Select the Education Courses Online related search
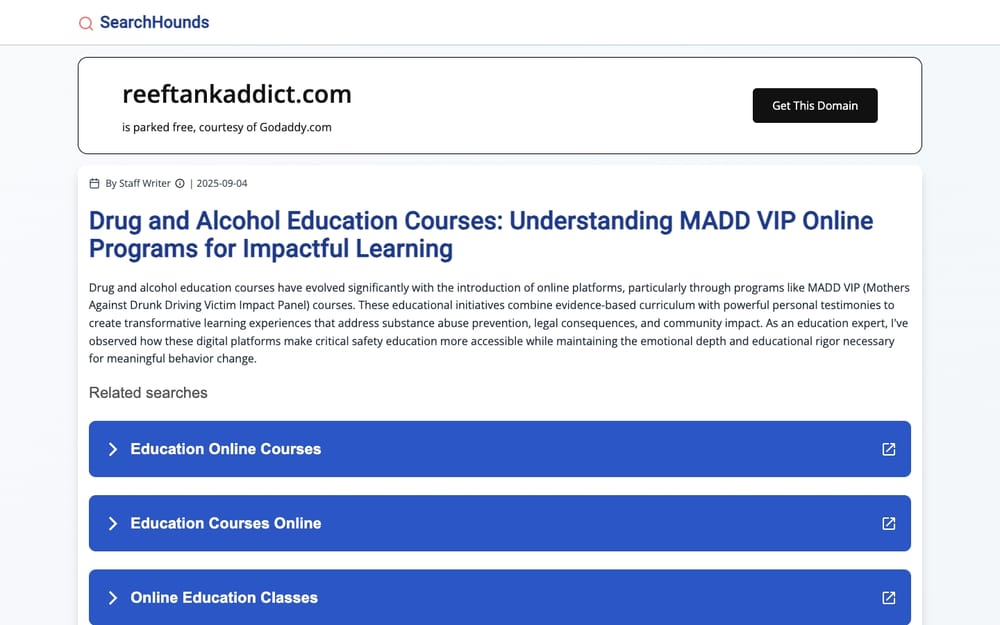This screenshot has width=1000, height=625. coord(499,524)
